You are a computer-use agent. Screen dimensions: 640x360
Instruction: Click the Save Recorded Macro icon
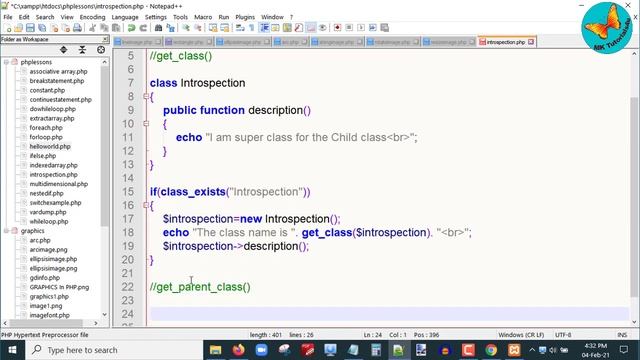(384, 28)
